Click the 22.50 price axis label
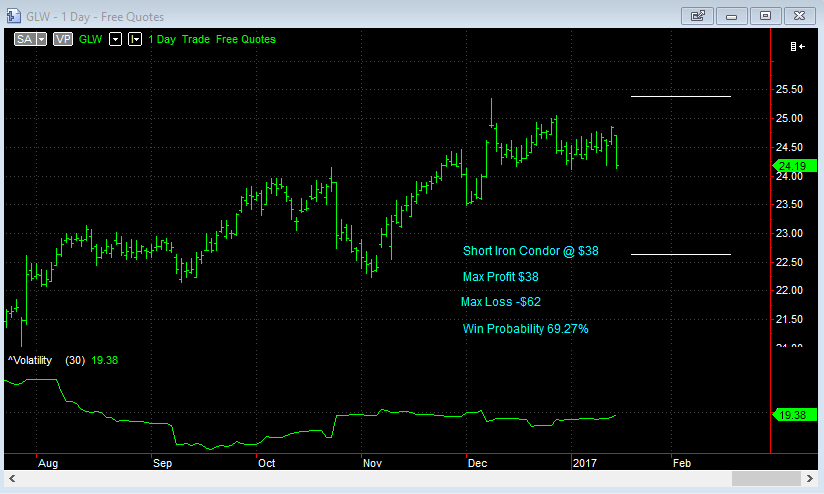The width and height of the screenshot is (824, 494). tap(789, 262)
